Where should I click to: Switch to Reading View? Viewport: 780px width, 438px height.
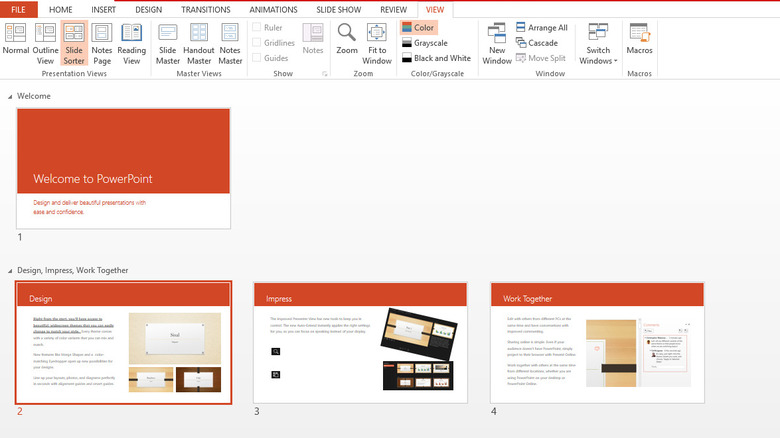pyautogui.click(x=131, y=44)
